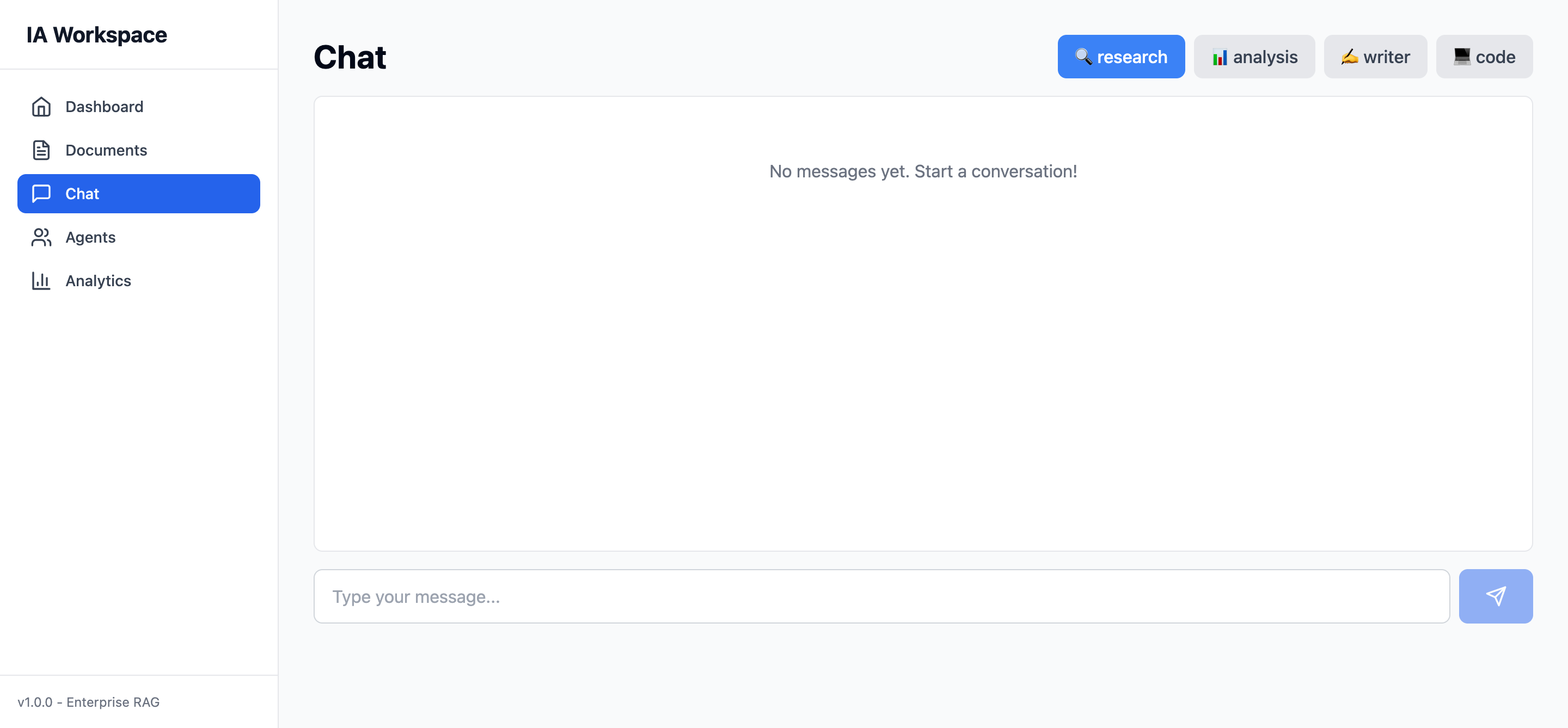Screen dimensions: 1568x728
Task: Click the Agents people icon
Action: 41,237
